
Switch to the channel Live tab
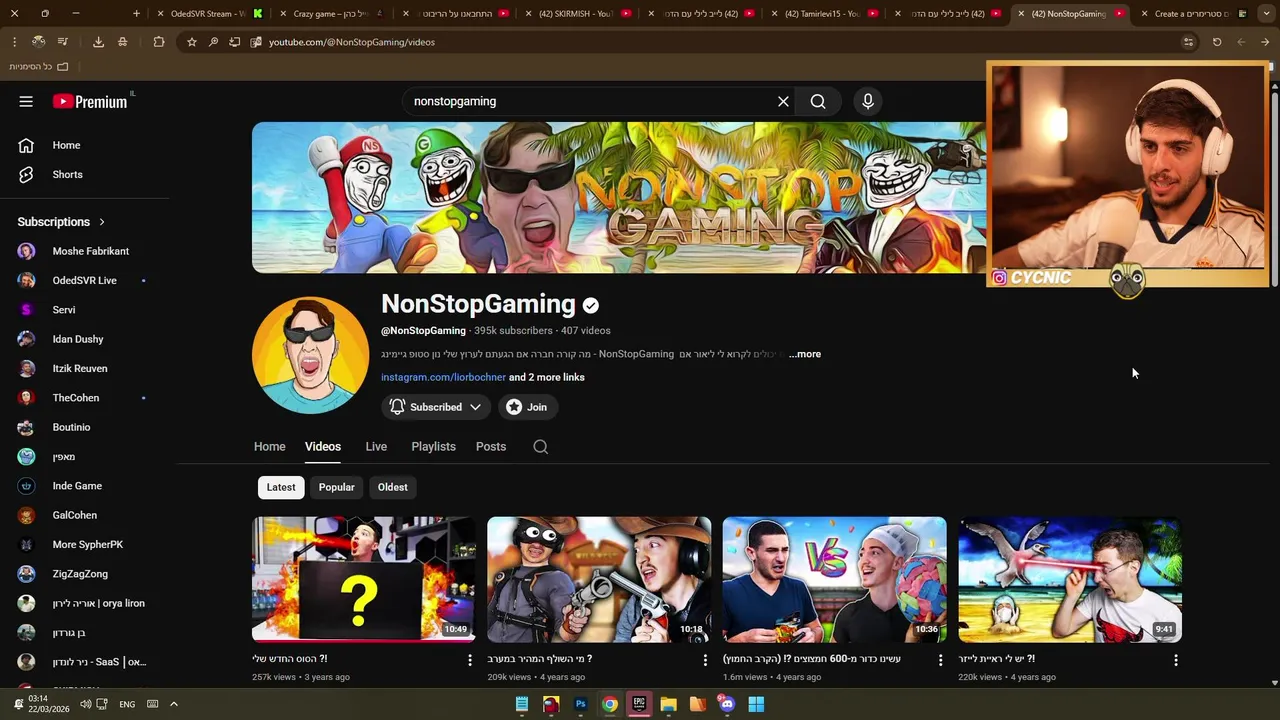pos(376,447)
